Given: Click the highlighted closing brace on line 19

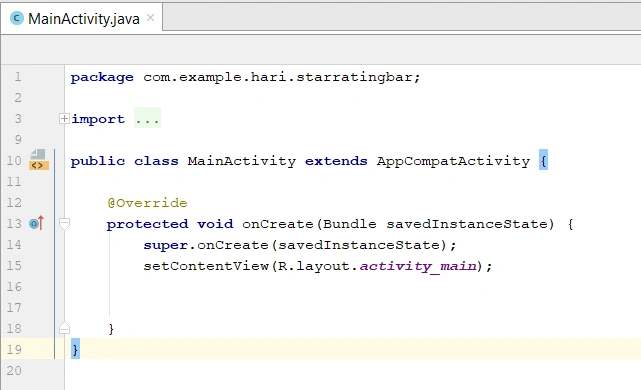Looking at the screenshot, I should pos(75,349).
